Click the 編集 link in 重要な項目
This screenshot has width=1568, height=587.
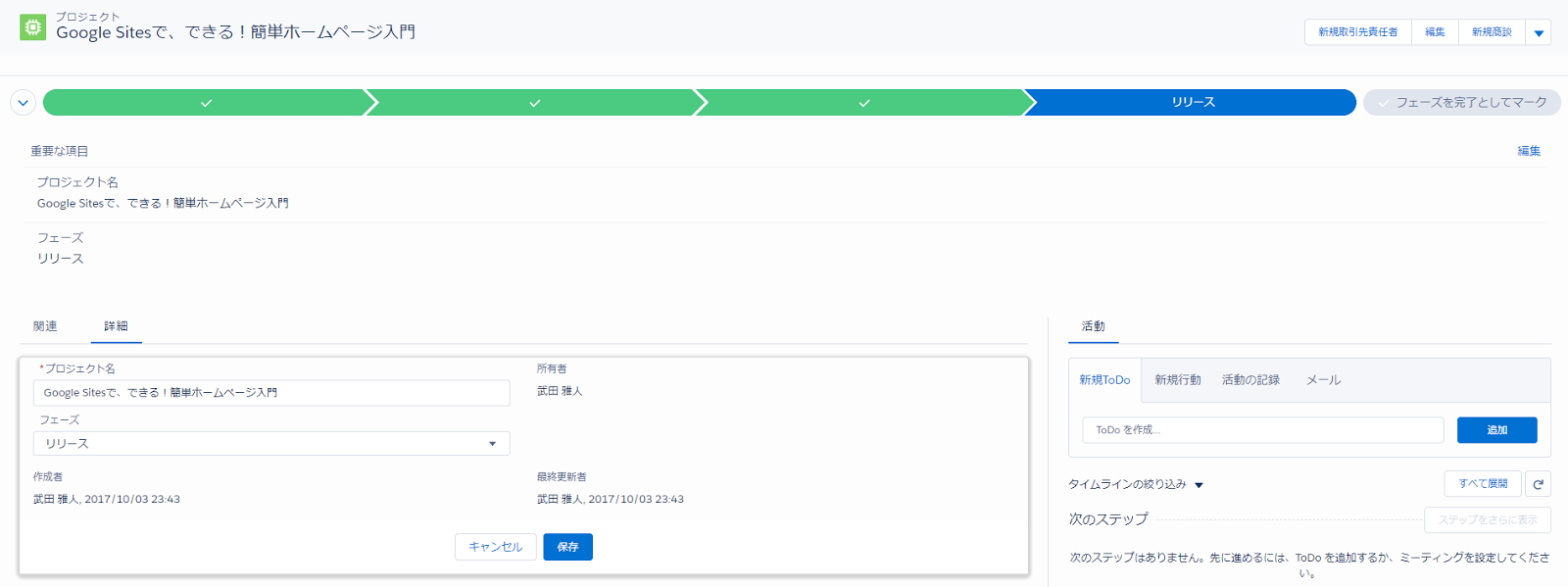click(1529, 151)
